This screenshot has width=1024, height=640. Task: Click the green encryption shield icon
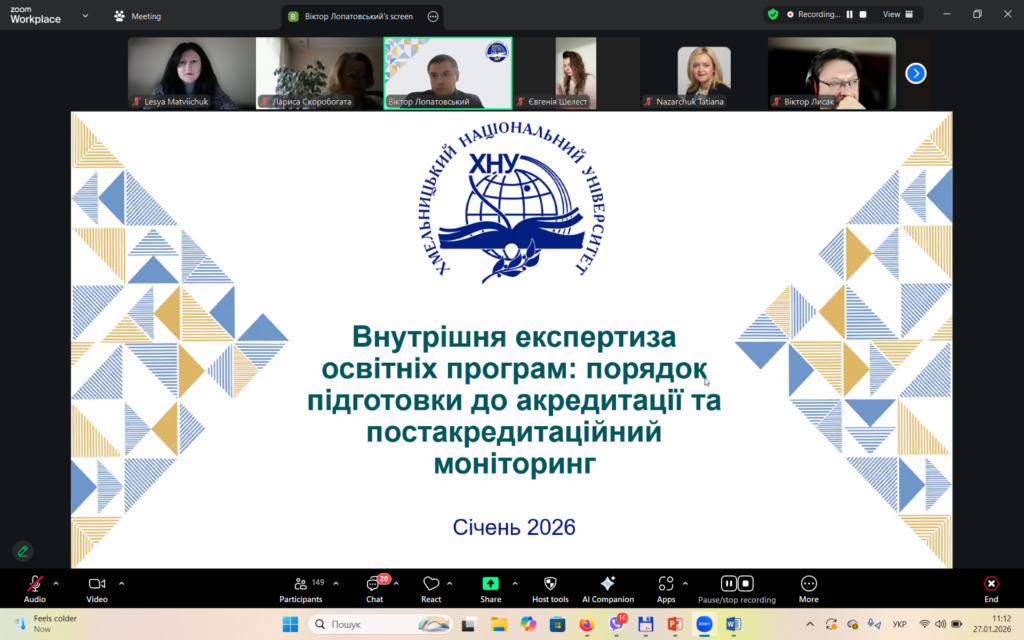pos(773,14)
